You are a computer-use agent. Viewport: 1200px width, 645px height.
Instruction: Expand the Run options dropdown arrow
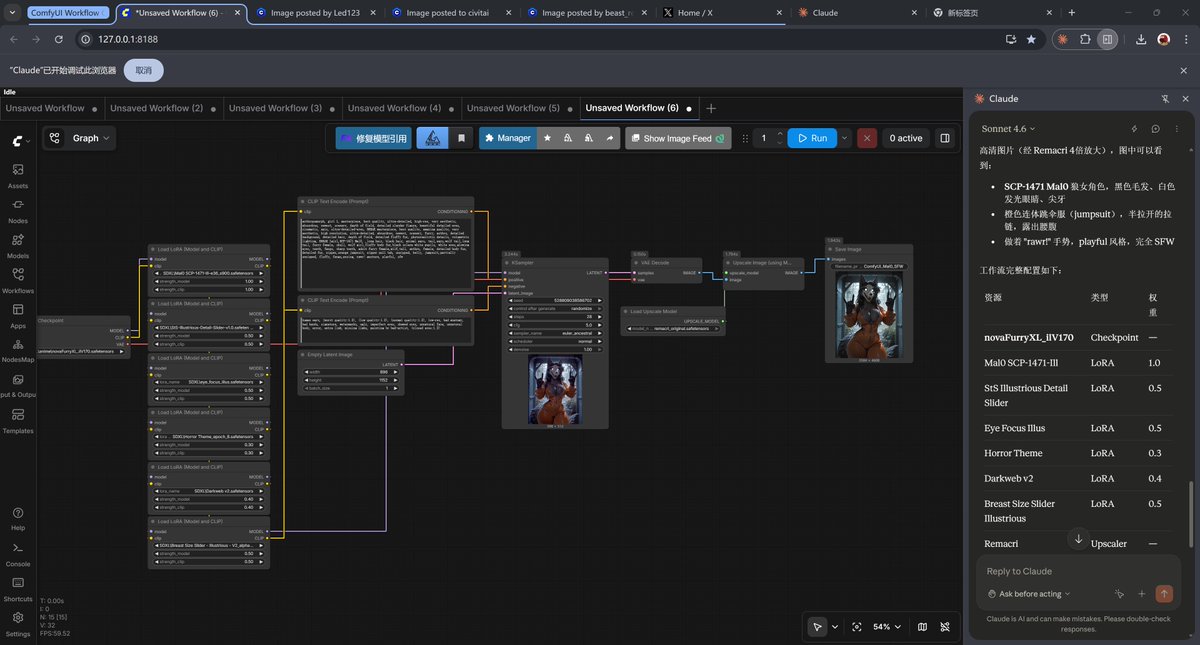[845, 138]
